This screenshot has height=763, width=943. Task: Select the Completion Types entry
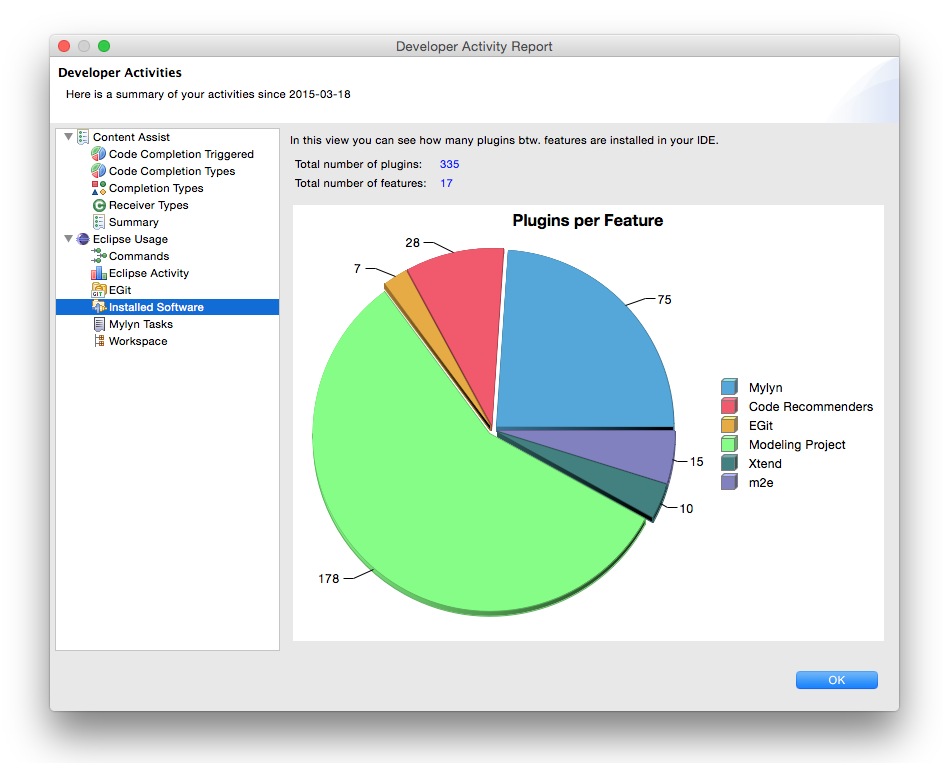[156, 188]
